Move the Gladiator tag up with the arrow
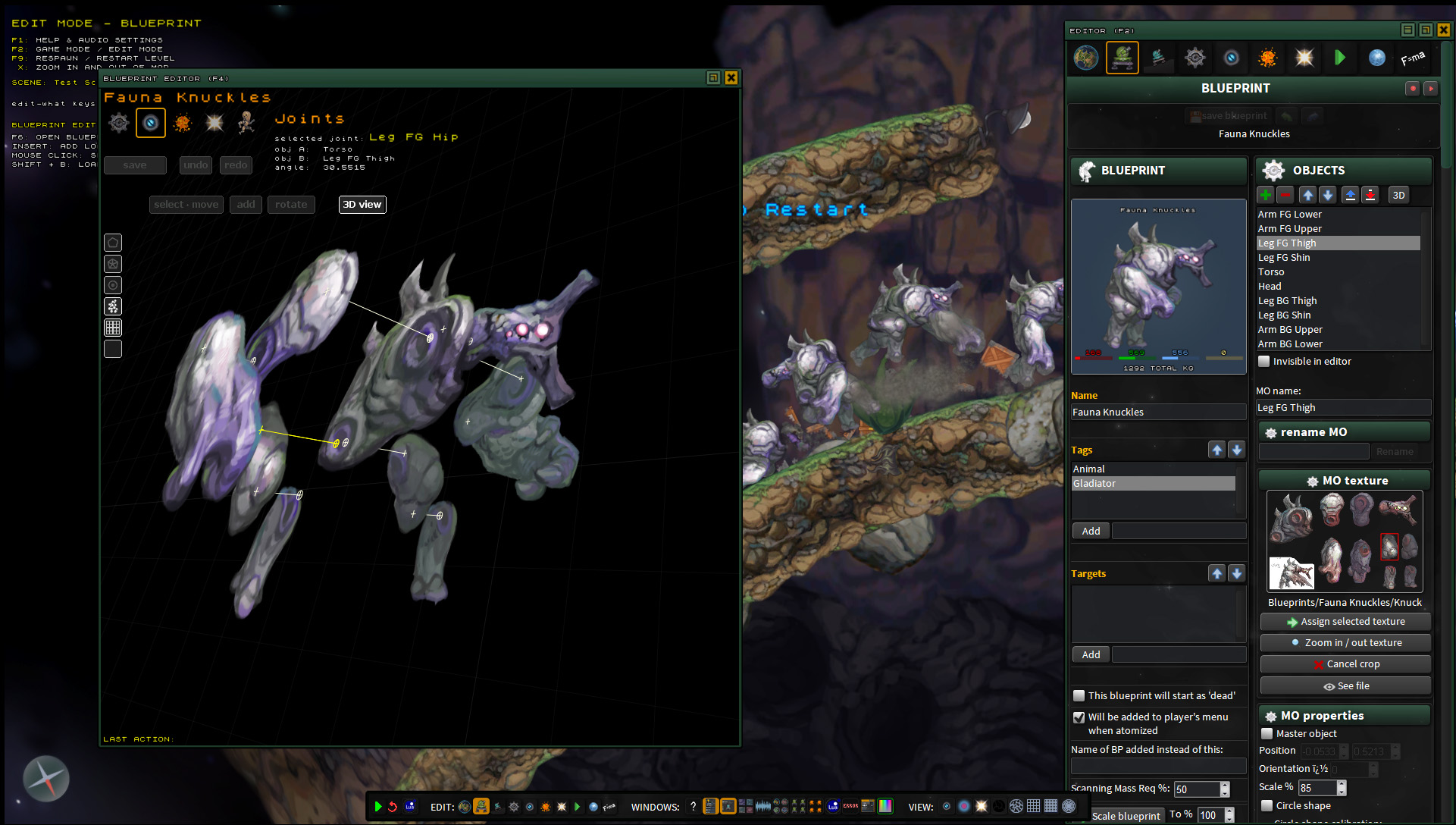This screenshot has width=1456, height=825. [x=1216, y=449]
